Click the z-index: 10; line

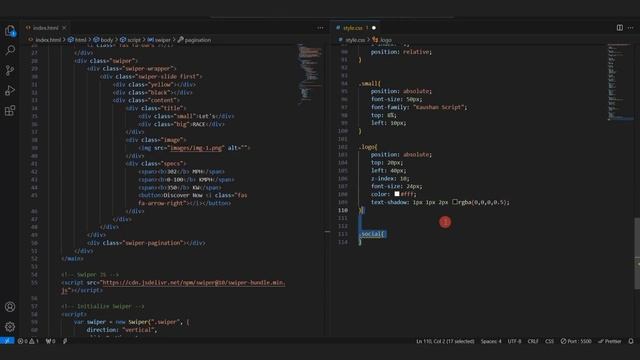pos(390,178)
